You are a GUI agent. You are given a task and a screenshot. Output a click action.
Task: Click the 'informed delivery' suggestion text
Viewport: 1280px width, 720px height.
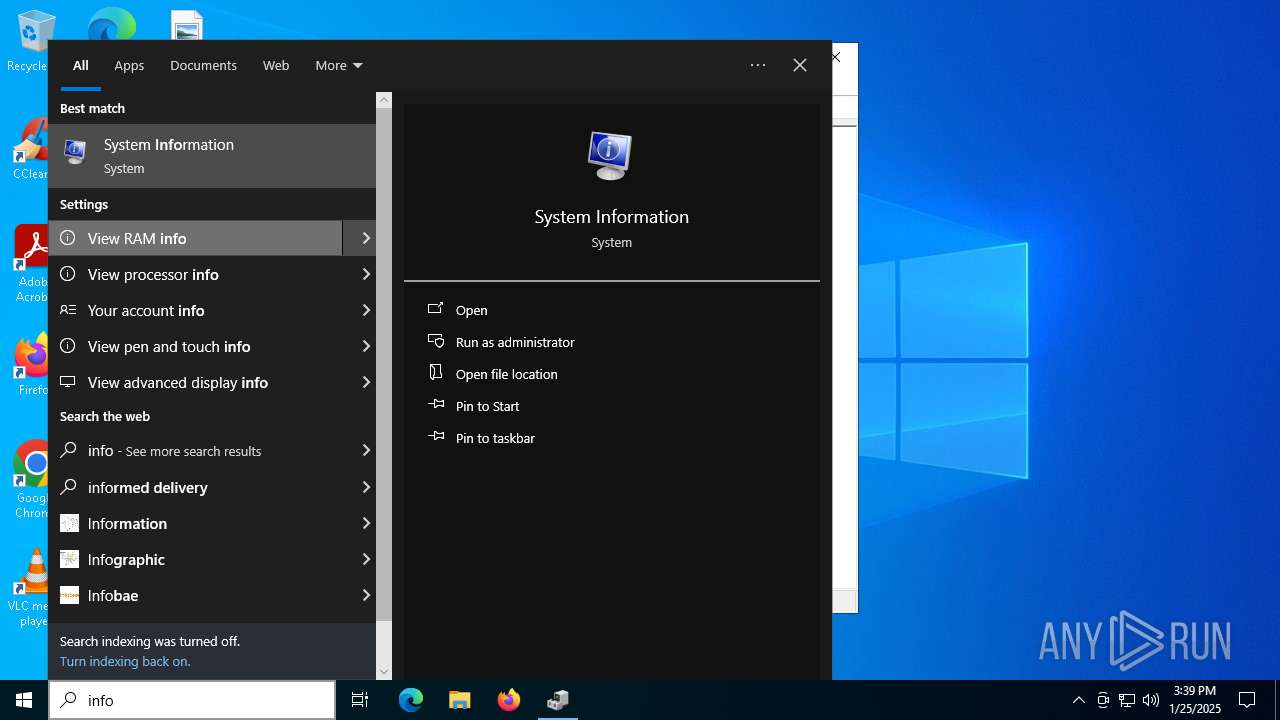pyautogui.click(x=148, y=487)
